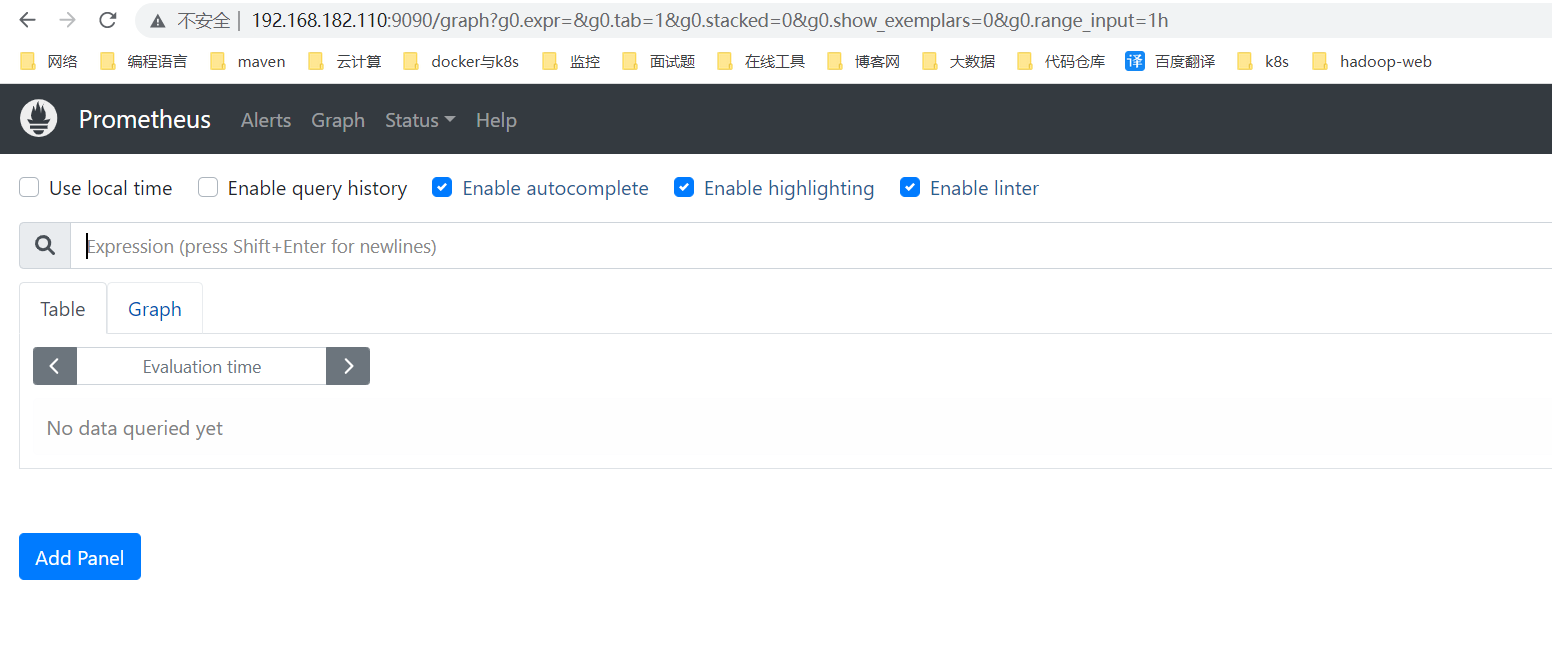1552x662 pixels.
Task: Click the magnifying glass search icon
Action: click(x=45, y=246)
